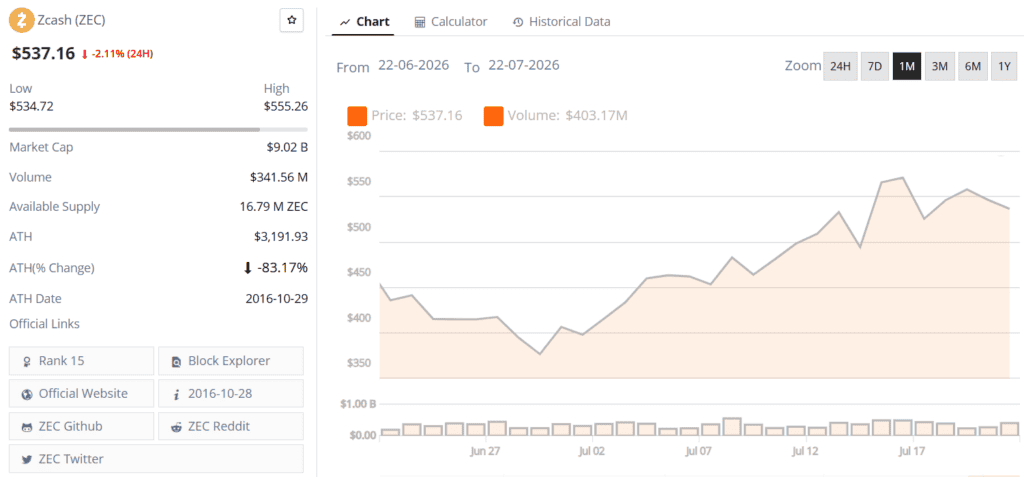The image size is (1024, 477).
Task: Click the ZEC Github cat icon
Action: coord(27,427)
